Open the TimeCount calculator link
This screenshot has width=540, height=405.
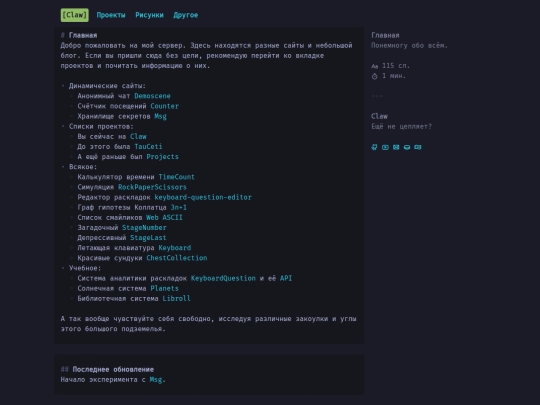pos(176,177)
